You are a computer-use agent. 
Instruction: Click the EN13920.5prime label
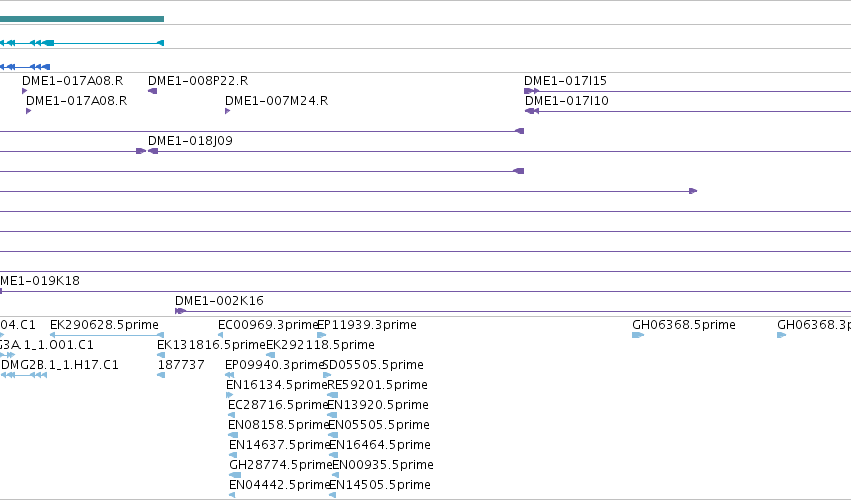pyautogui.click(x=378, y=405)
